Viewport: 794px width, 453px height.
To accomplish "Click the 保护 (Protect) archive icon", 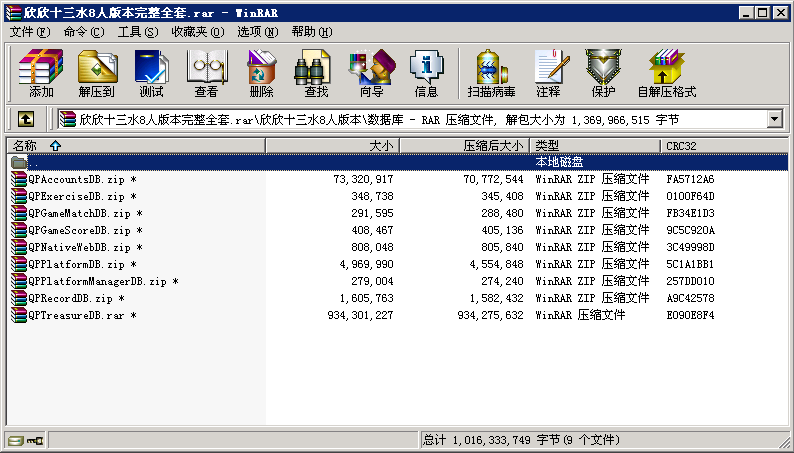I will [x=603, y=73].
